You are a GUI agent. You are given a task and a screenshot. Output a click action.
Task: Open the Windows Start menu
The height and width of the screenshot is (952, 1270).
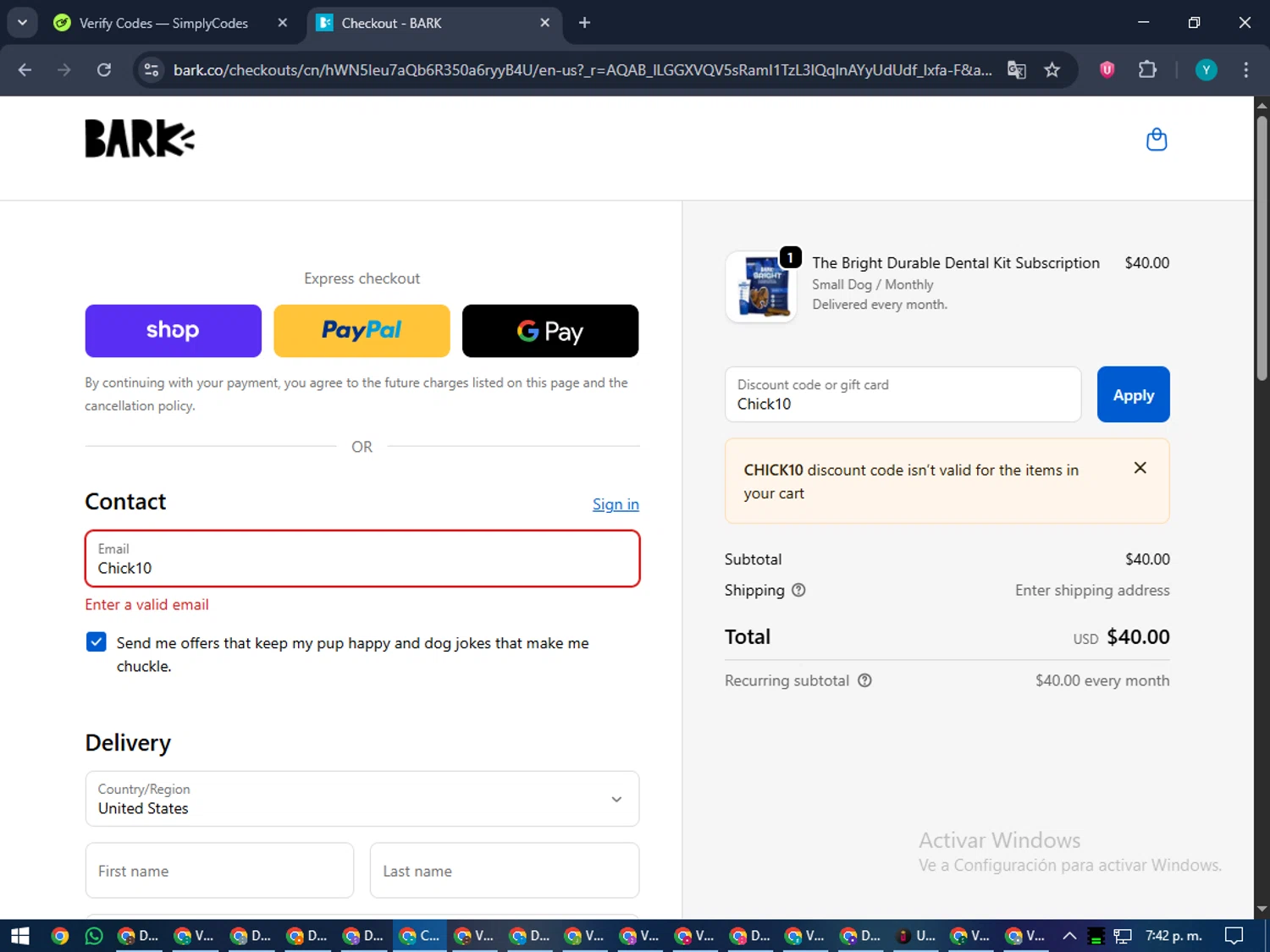point(20,935)
